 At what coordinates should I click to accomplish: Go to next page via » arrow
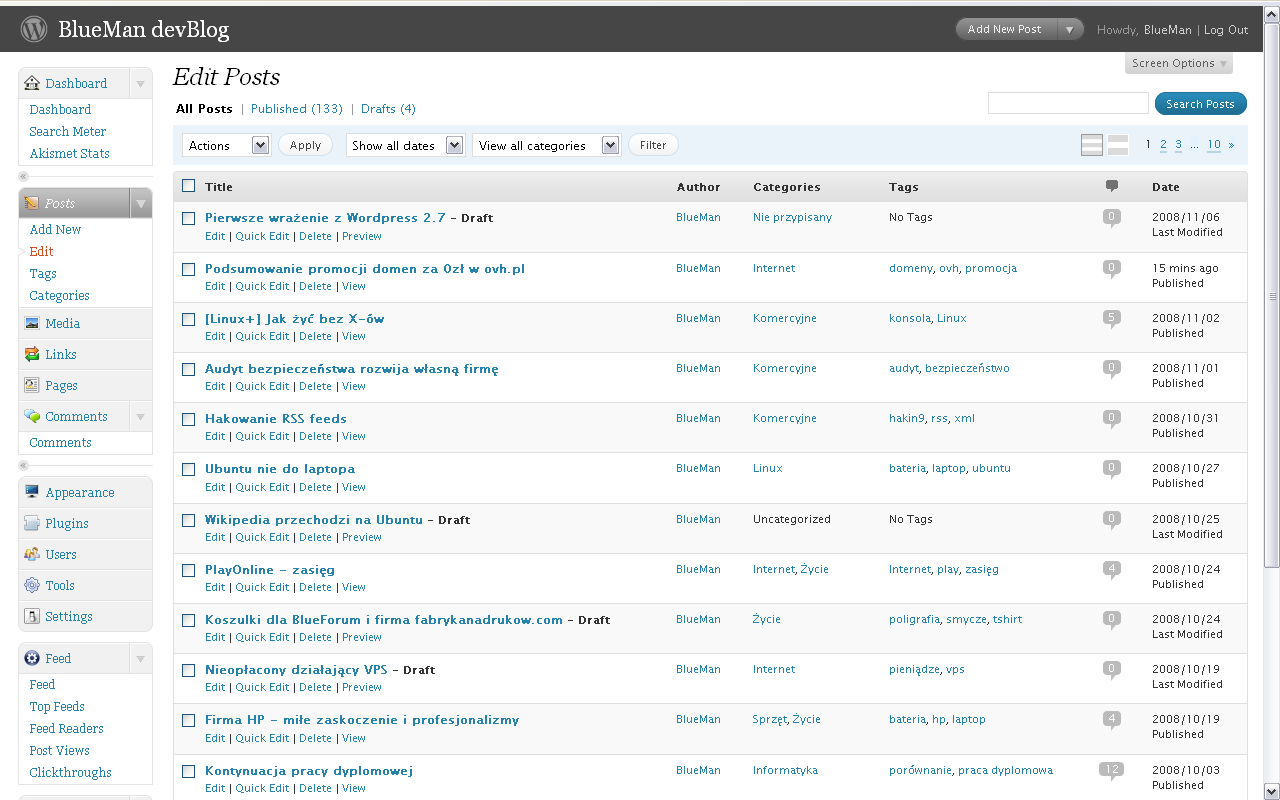pyautogui.click(x=1231, y=145)
